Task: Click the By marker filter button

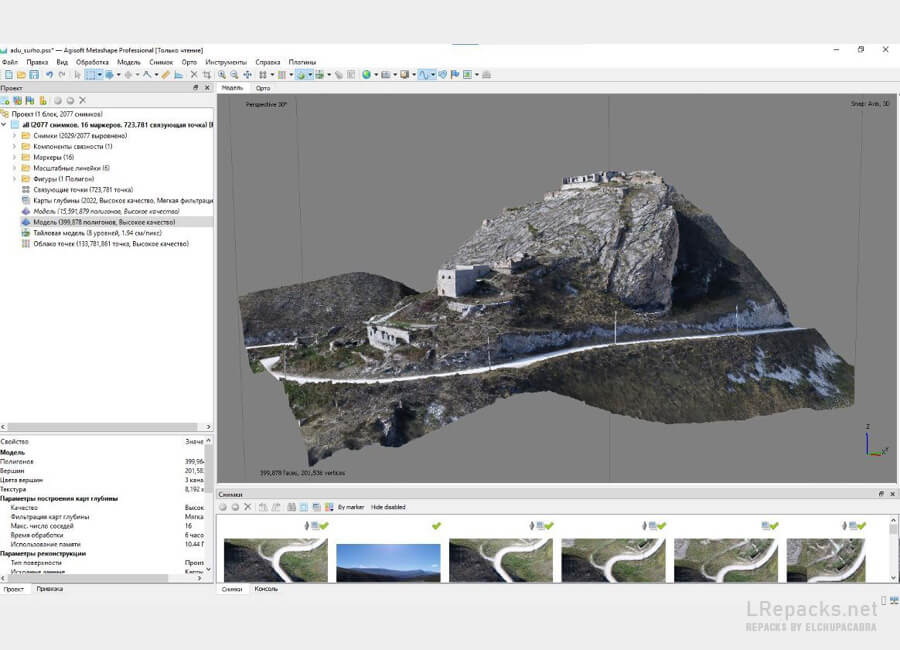Action: [351, 507]
